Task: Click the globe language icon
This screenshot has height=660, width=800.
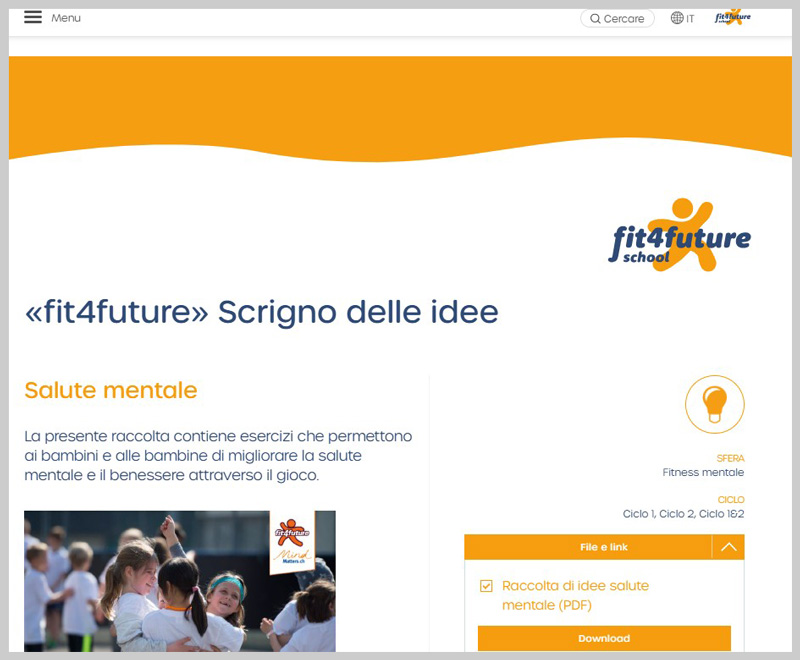Action: pyautogui.click(x=677, y=18)
